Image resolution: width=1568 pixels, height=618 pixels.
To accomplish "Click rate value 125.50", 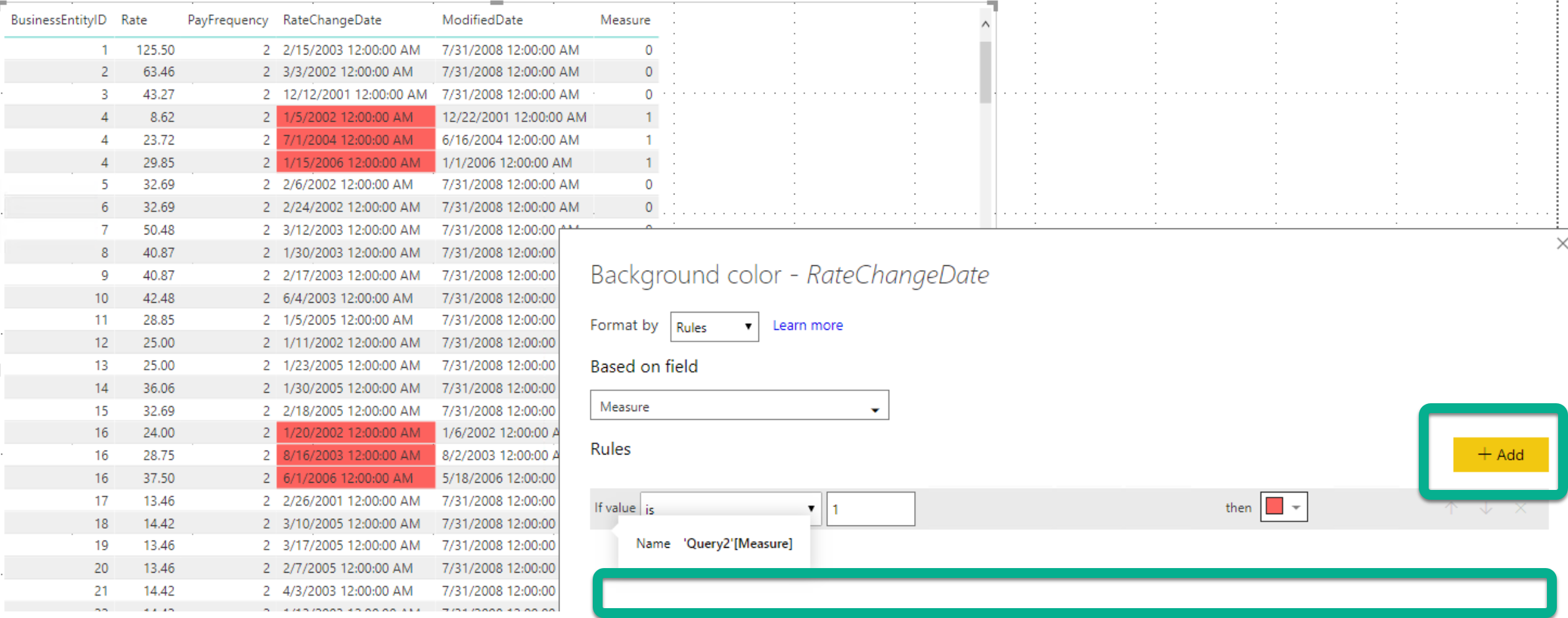I will click(155, 50).
